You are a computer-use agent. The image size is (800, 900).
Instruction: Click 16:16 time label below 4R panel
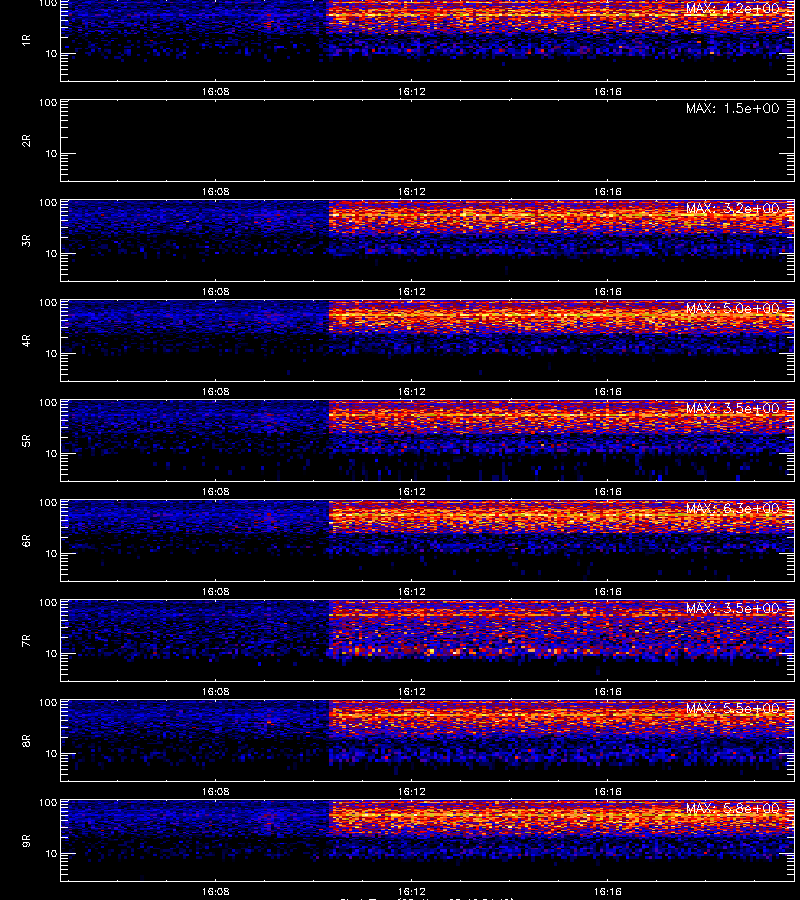pos(608,391)
